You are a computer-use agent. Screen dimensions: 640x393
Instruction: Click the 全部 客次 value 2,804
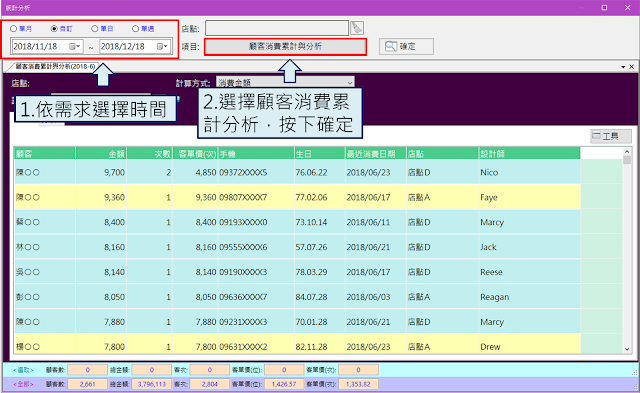click(209, 384)
